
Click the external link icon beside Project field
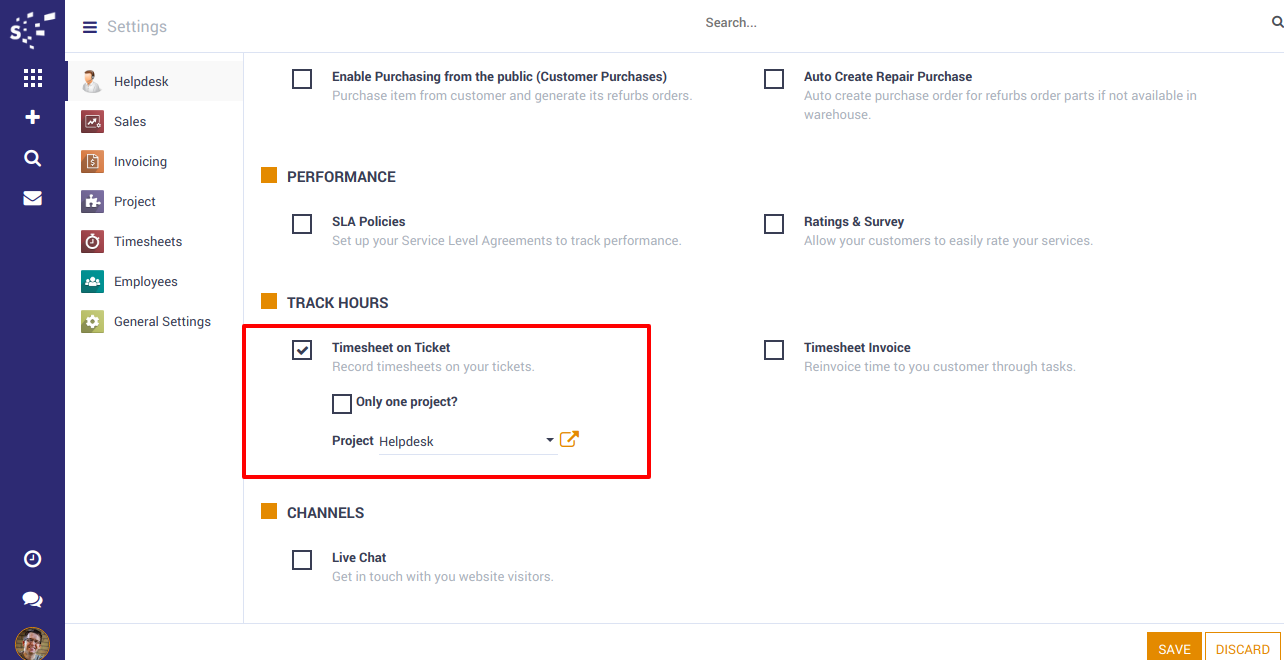569,439
